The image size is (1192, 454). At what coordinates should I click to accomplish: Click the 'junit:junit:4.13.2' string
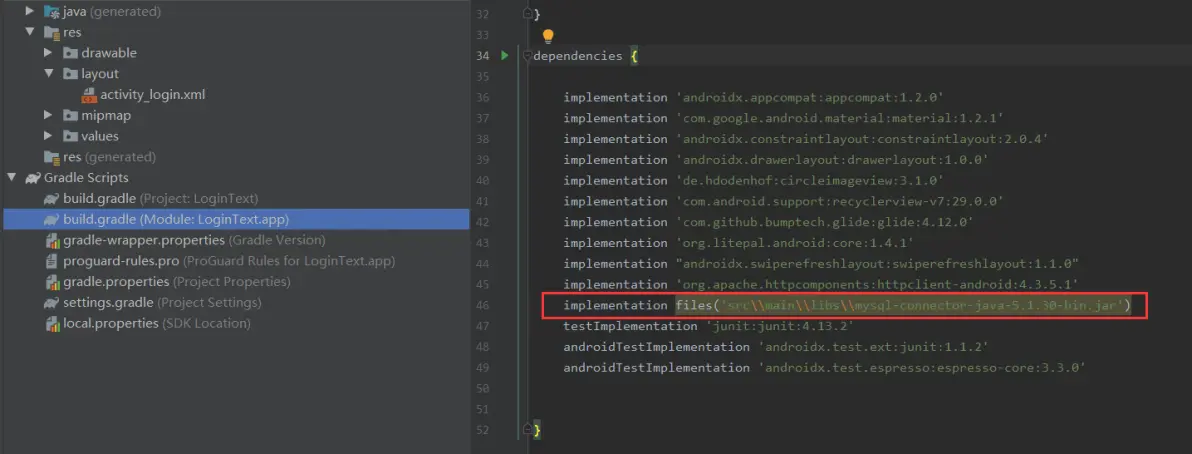pos(780,326)
